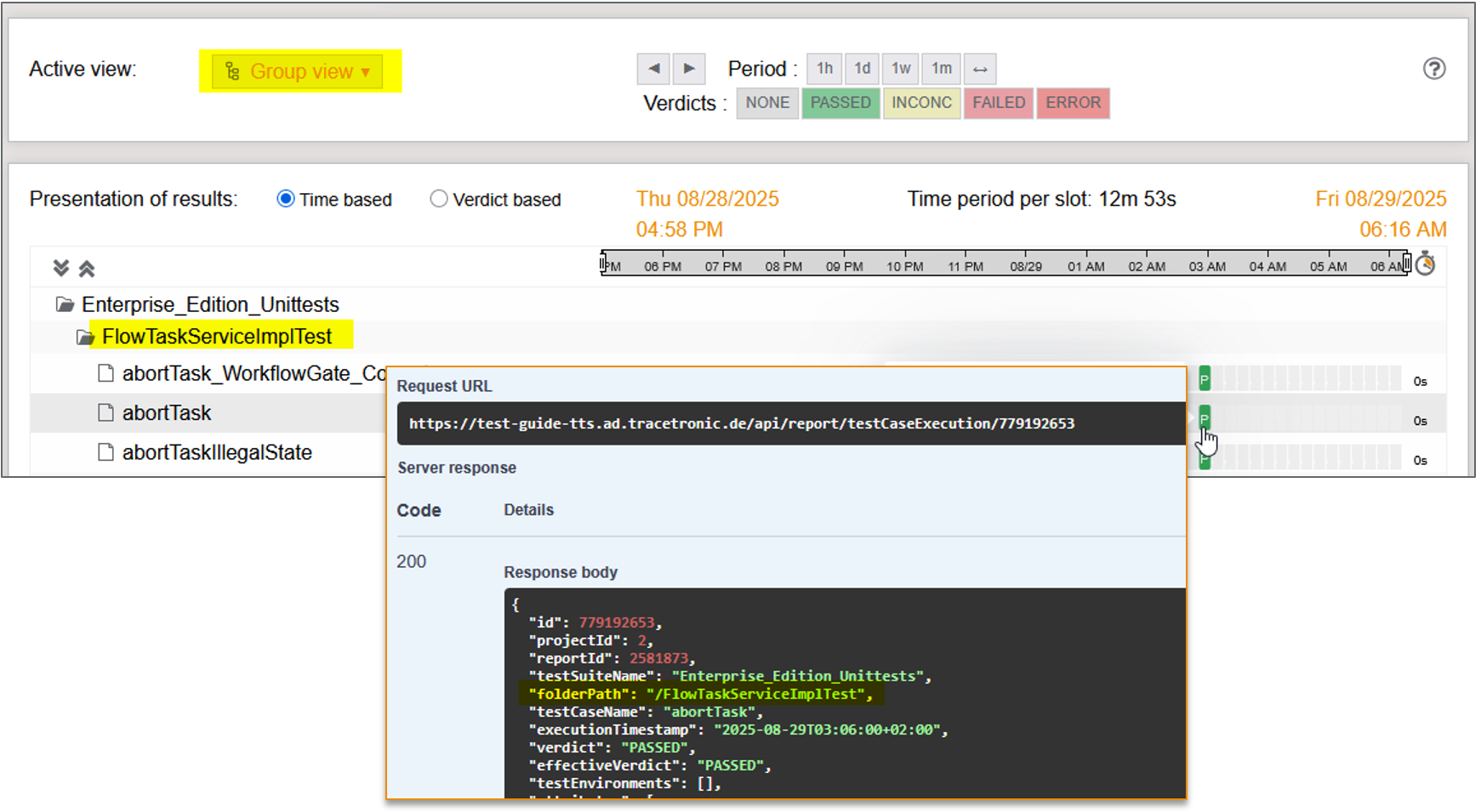This screenshot has height=812, width=1481.
Task: Click left handle of timeline range slider
Action: click(603, 264)
